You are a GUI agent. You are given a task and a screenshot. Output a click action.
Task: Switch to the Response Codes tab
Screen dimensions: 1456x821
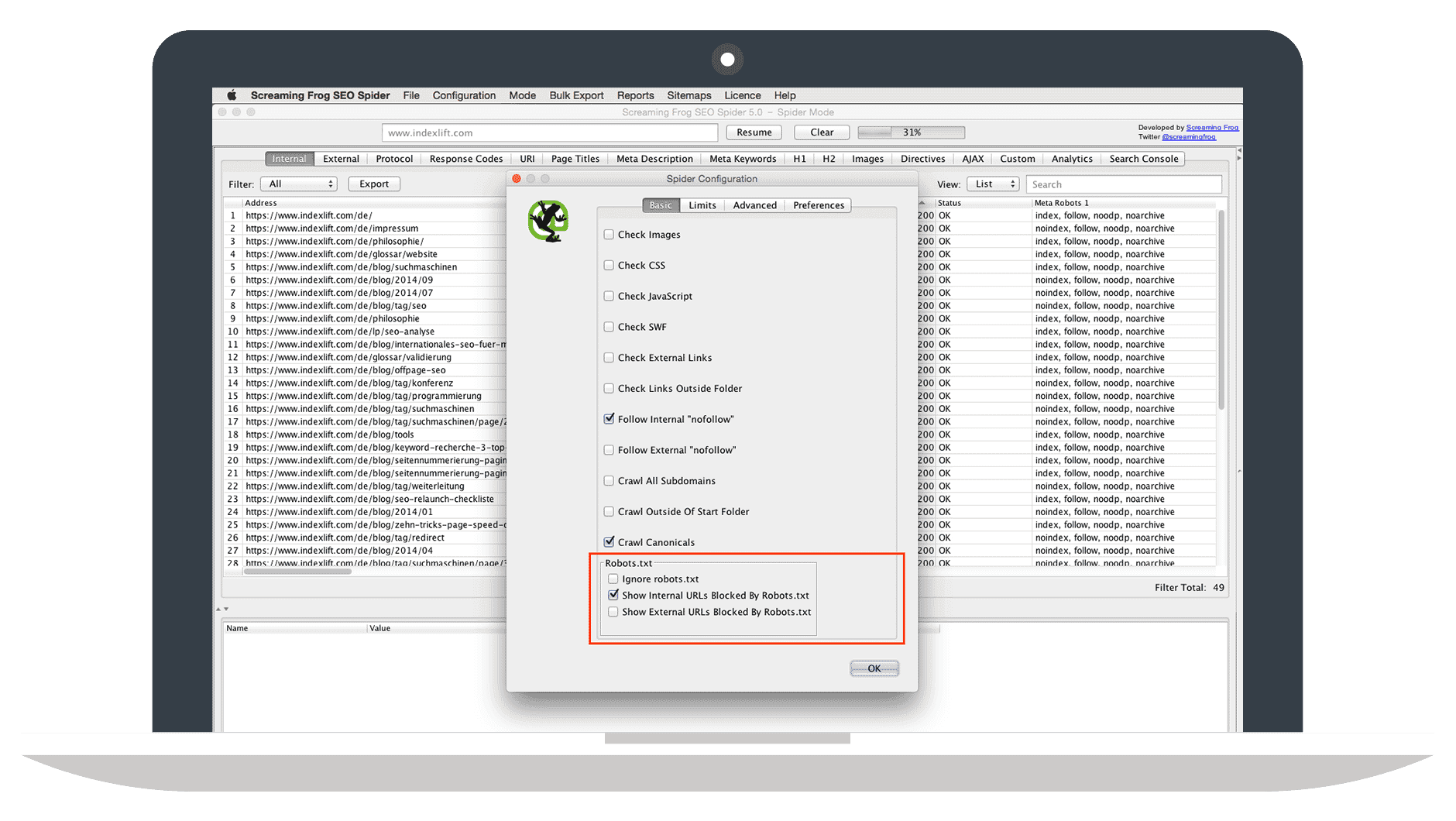[x=466, y=159]
